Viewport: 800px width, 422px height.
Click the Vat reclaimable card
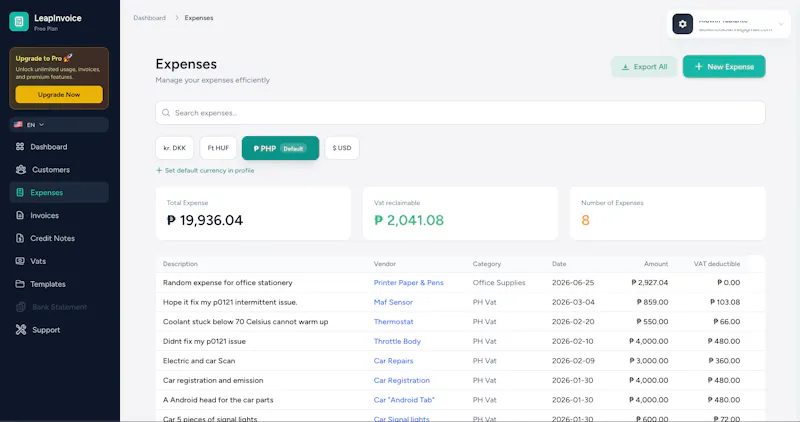coord(460,213)
